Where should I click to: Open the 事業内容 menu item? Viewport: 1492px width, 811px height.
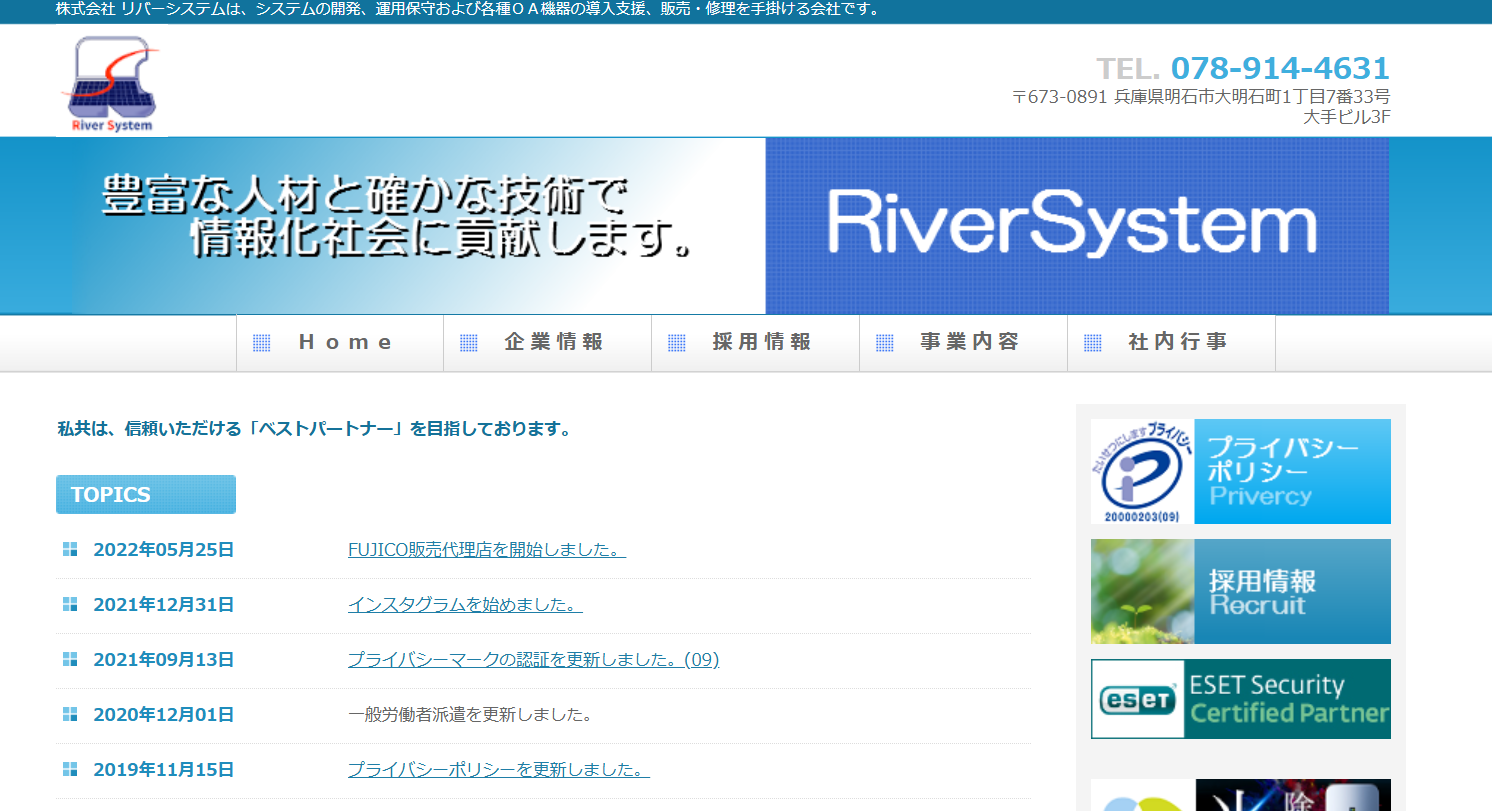coord(964,343)
